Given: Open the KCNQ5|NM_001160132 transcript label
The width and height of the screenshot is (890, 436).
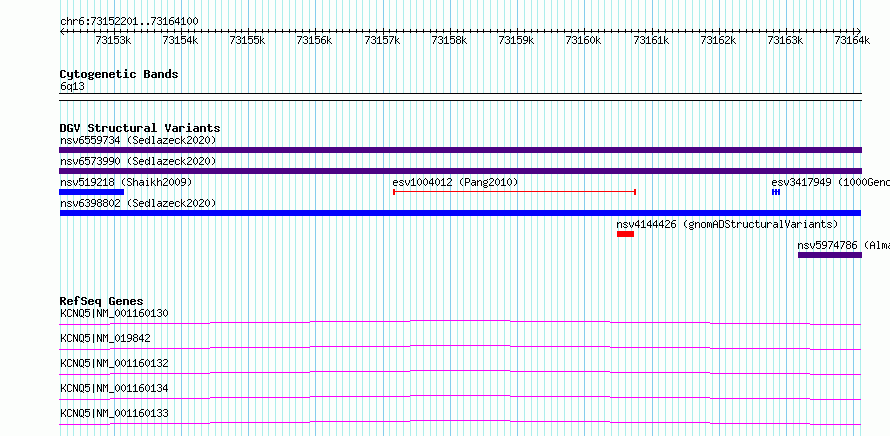Looking at the screenshot, I should click(114, 363).
